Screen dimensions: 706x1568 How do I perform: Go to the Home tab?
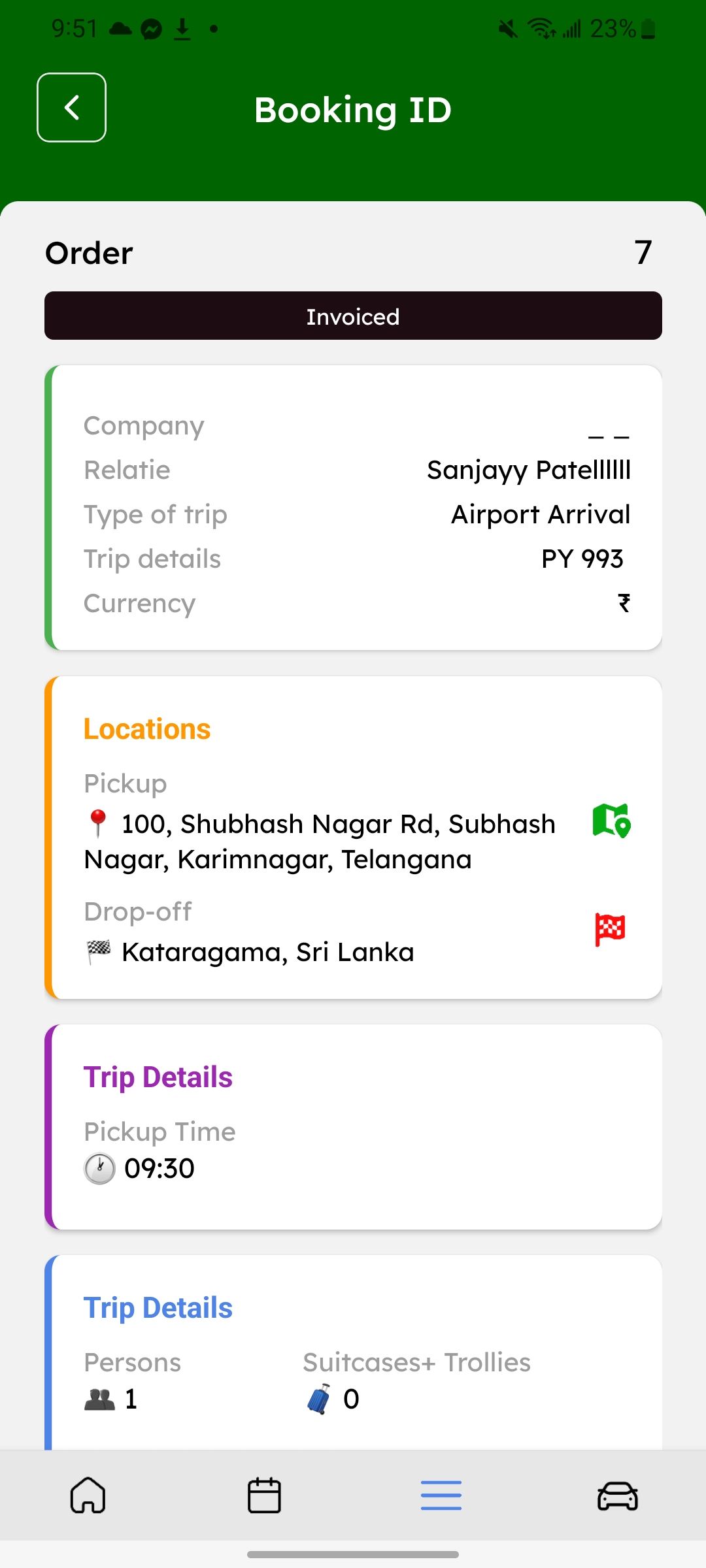(88, 1495)
